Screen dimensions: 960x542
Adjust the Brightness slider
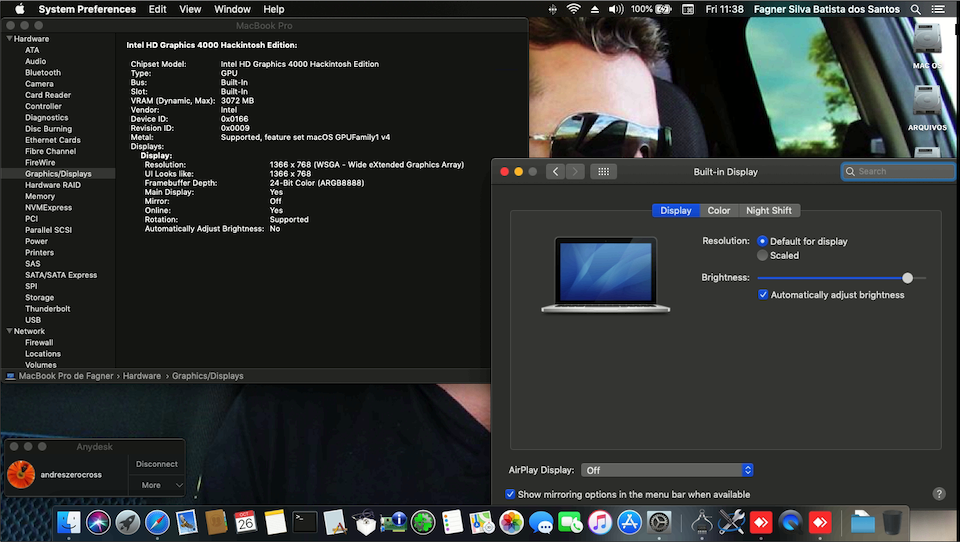(907, 278)
